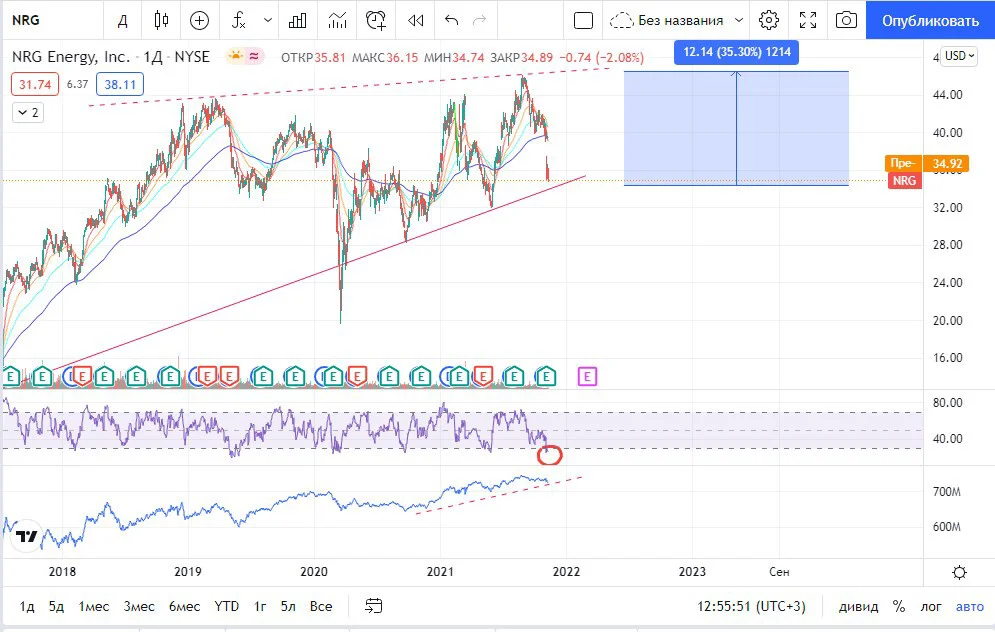Open chart settings gear icon
Viewport: 995px width, 632px height.
[768, 20]
